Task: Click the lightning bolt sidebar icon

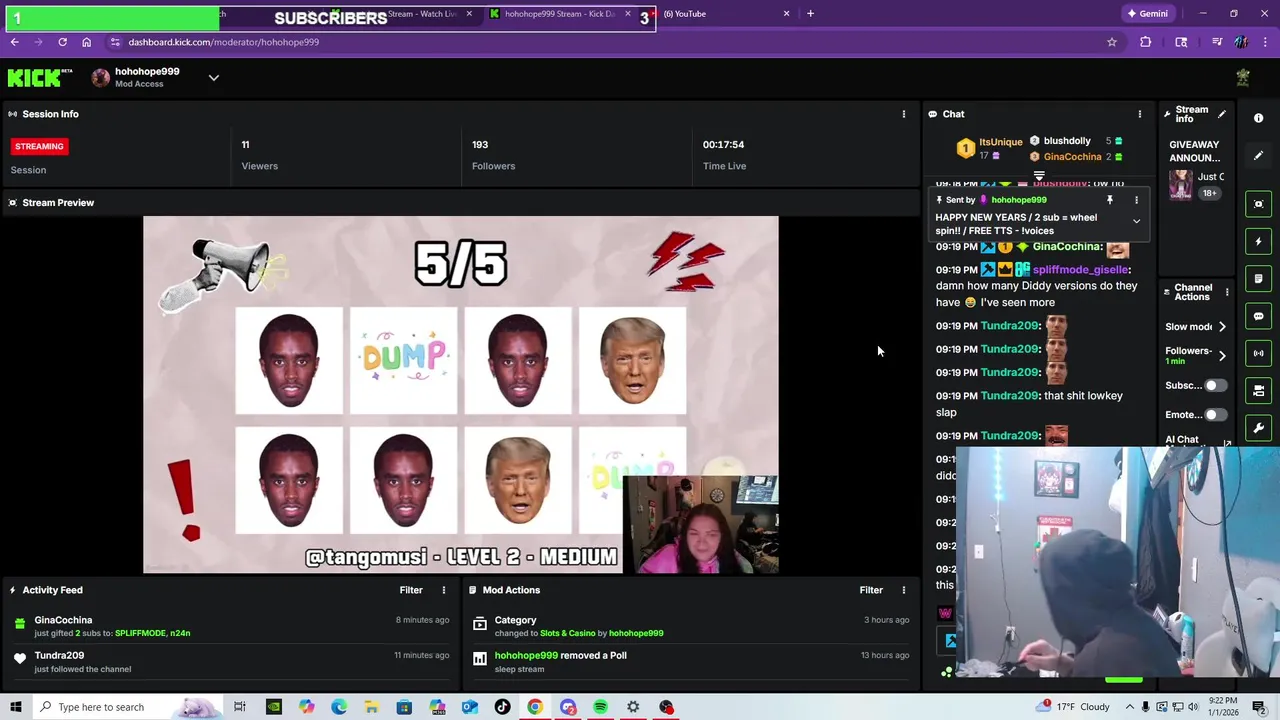Action: (1259, 241)
